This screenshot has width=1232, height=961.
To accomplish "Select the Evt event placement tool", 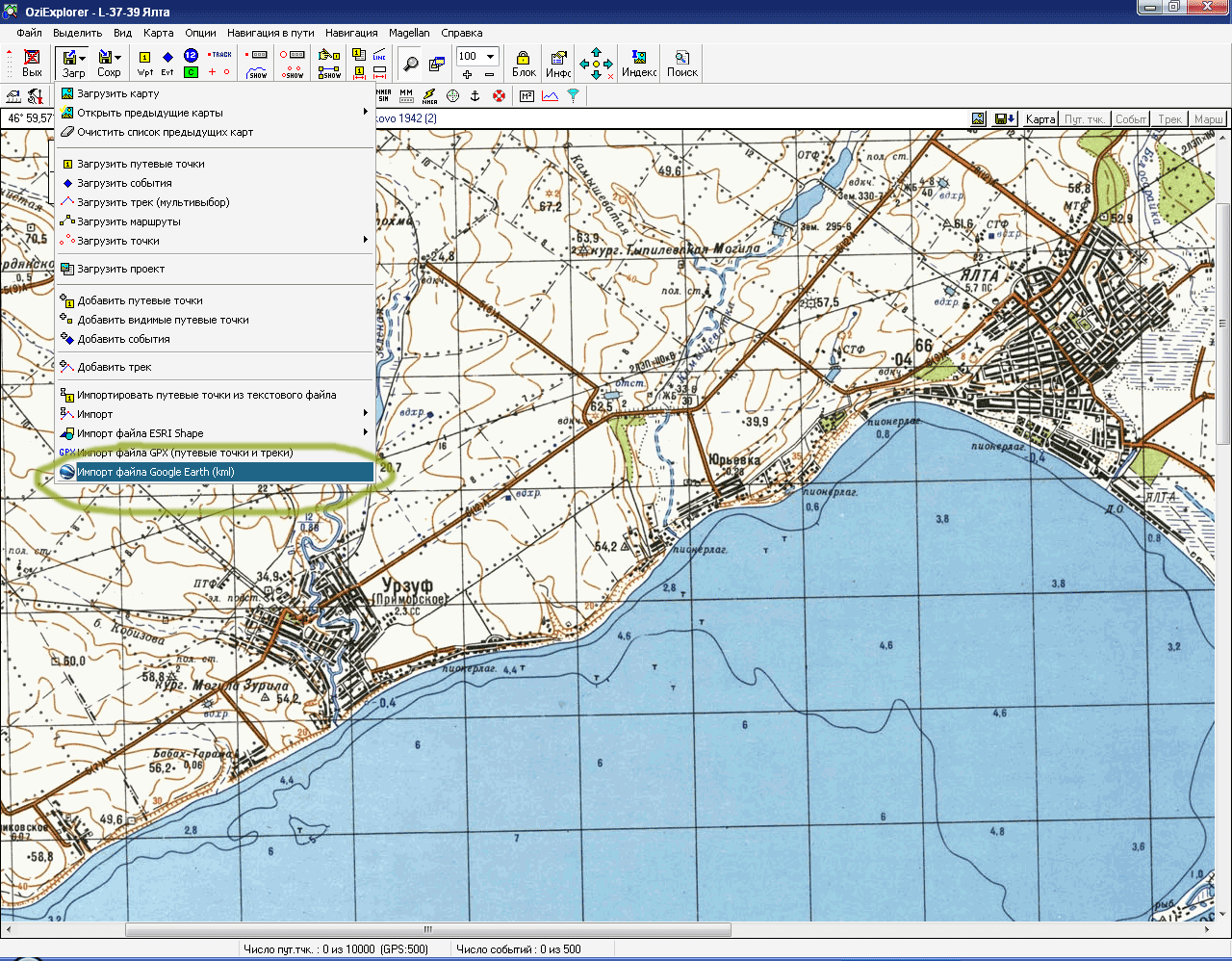I will click(167, 64).
